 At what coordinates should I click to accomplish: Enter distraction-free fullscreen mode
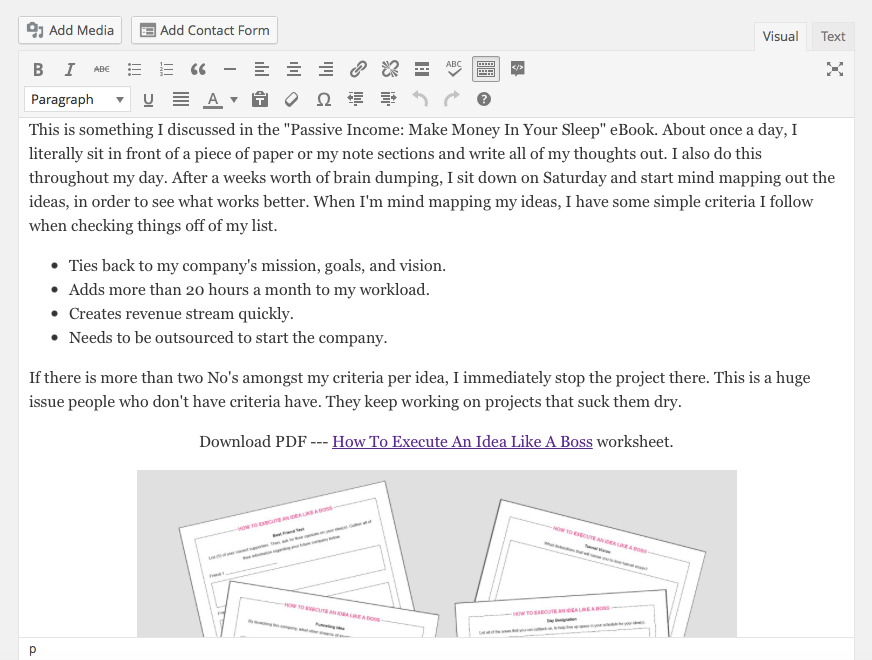pos(835,70)
